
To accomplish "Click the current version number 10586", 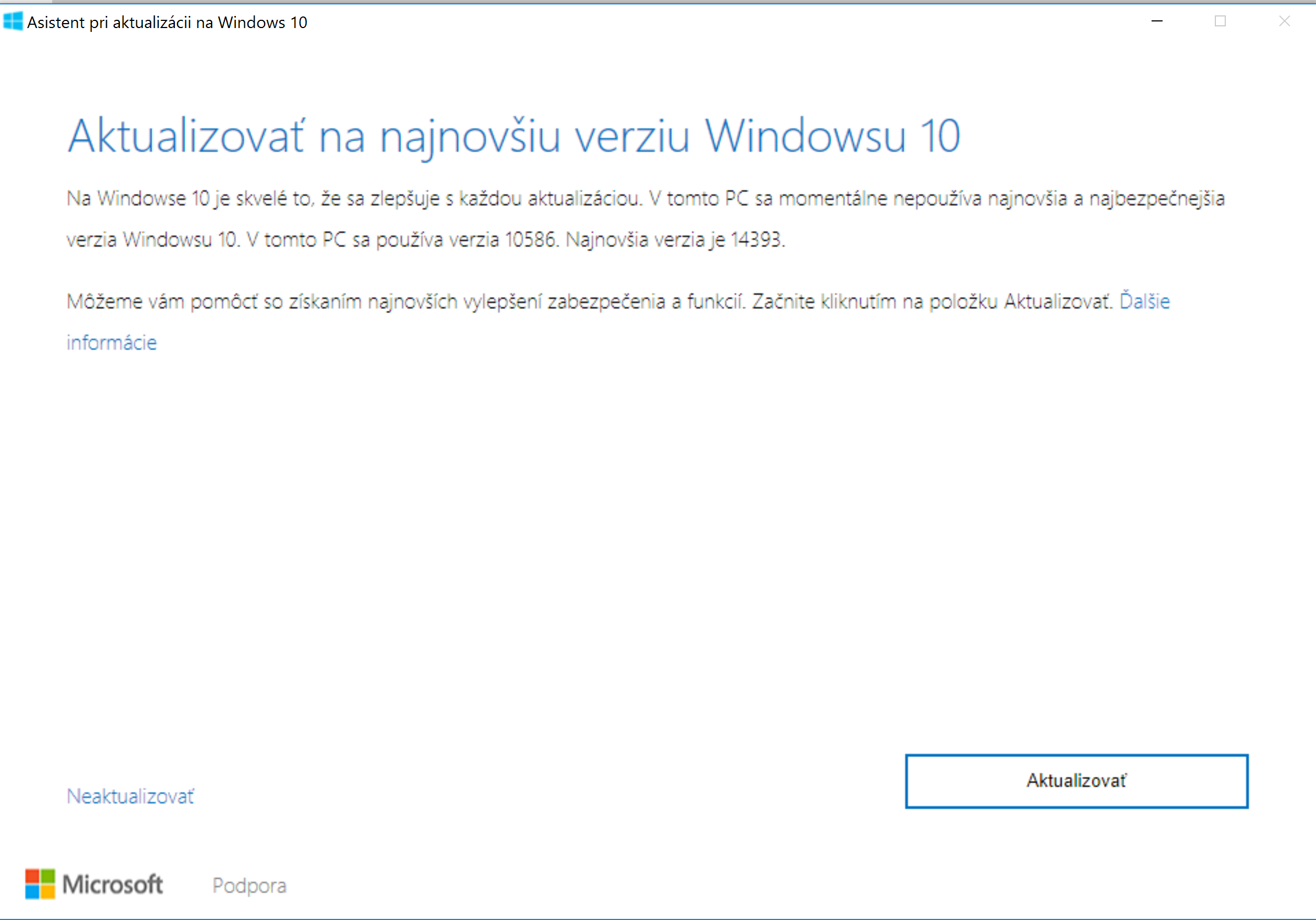I will coord(531,239).
